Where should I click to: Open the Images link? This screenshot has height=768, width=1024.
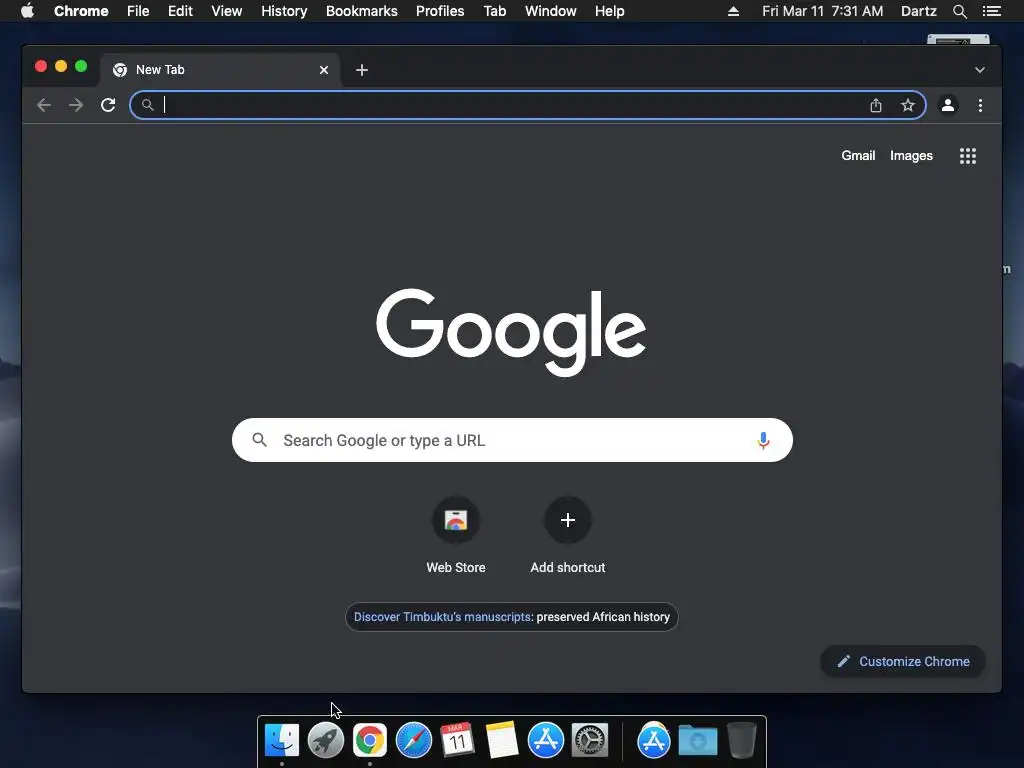[x=911, y=155]
